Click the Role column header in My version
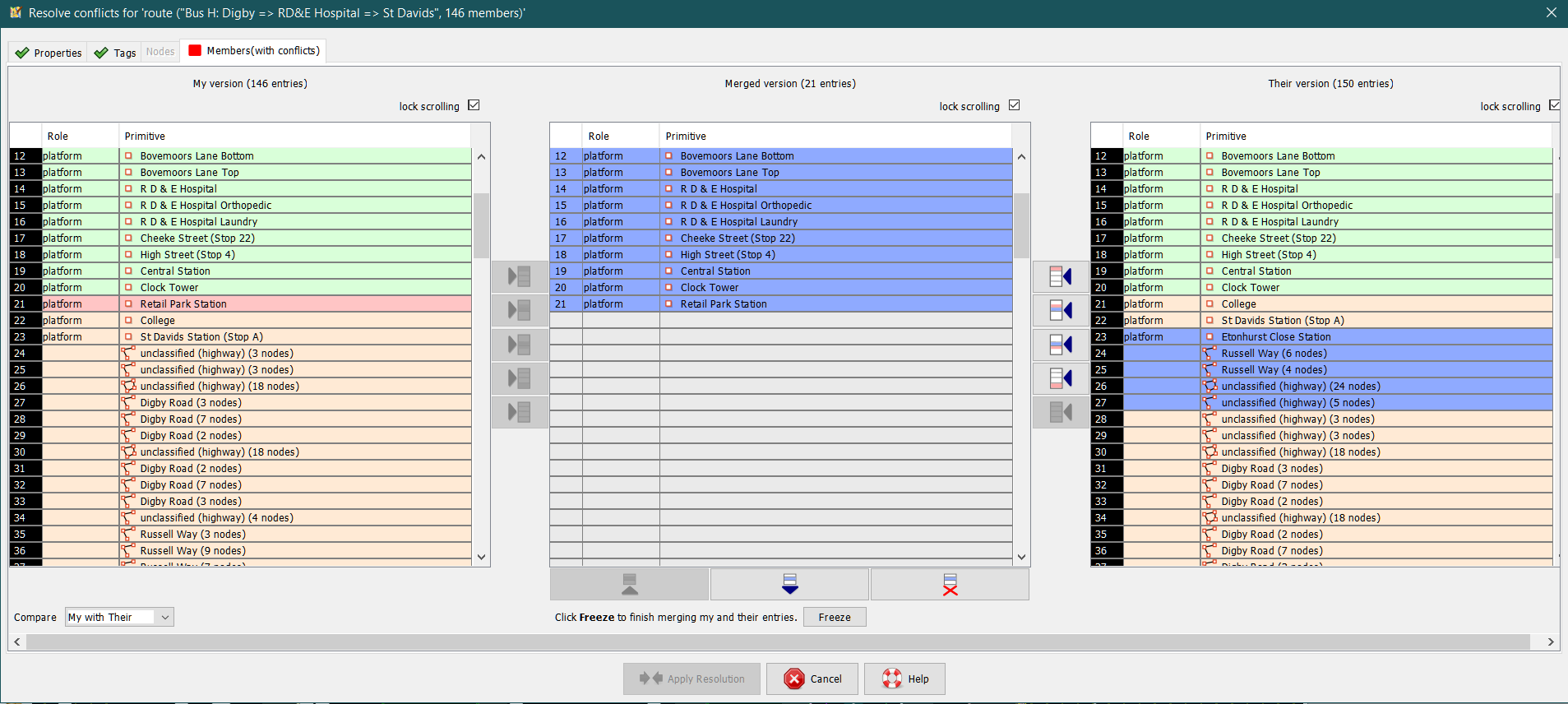The image size is (1568, 704). point(80,136)
